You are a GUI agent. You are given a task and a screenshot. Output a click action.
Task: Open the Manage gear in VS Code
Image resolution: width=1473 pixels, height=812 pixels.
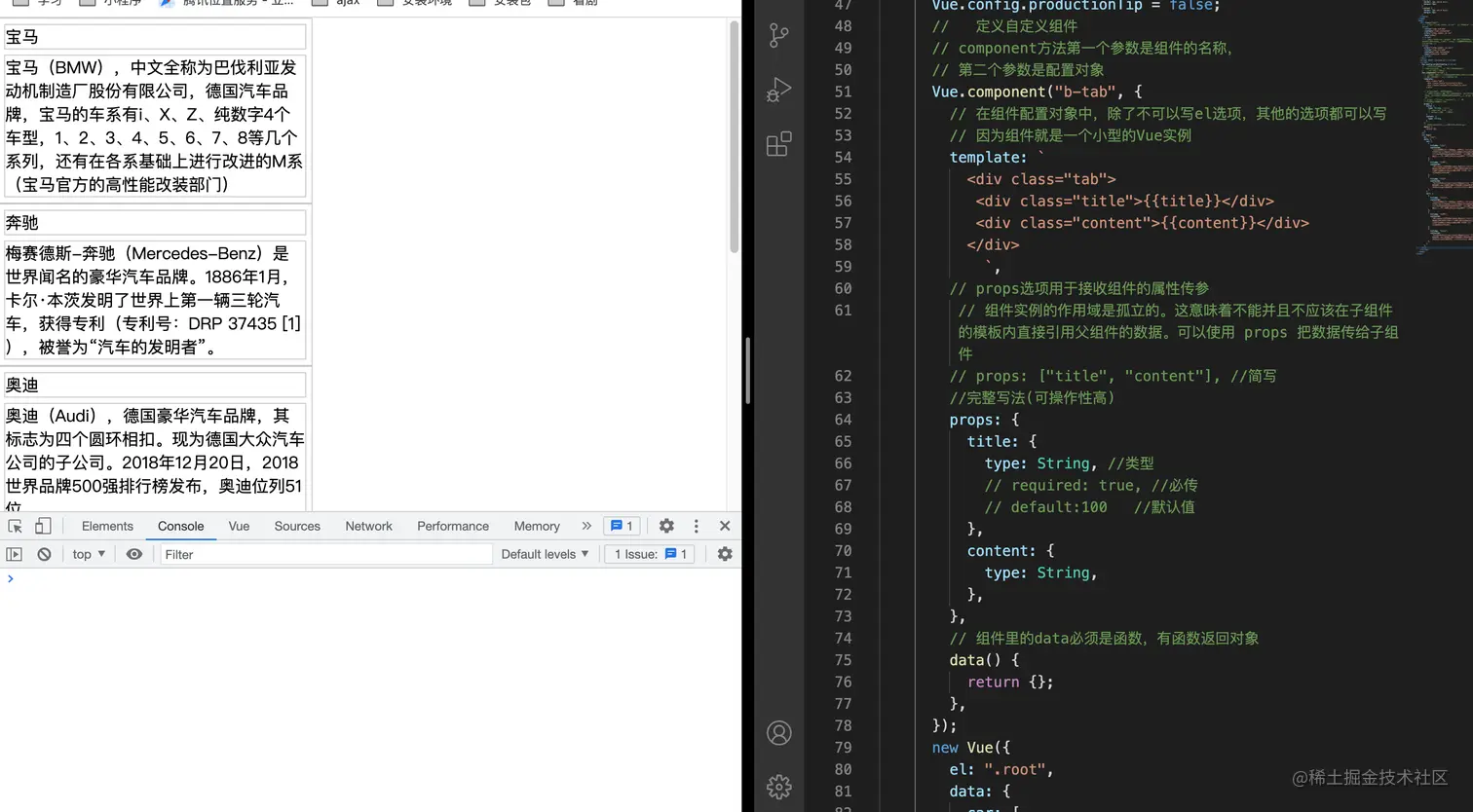point(779,787)
